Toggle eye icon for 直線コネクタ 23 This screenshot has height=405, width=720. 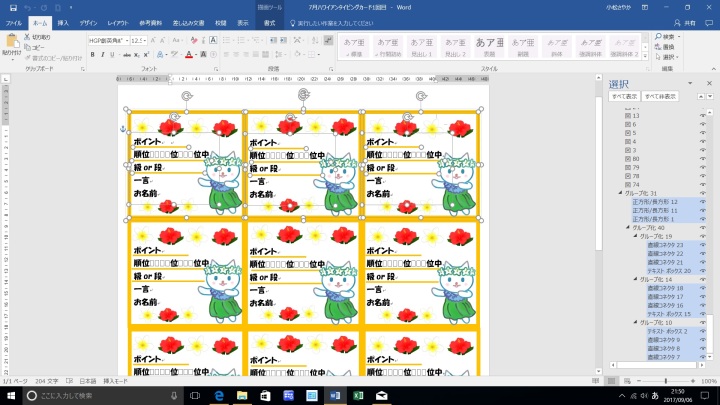[x=703, y=245]
